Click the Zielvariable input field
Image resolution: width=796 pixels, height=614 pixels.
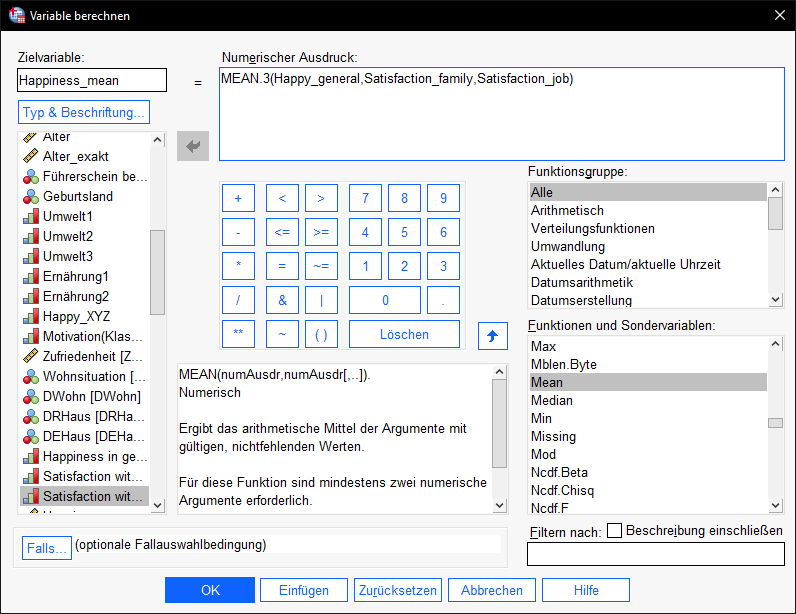92,80
